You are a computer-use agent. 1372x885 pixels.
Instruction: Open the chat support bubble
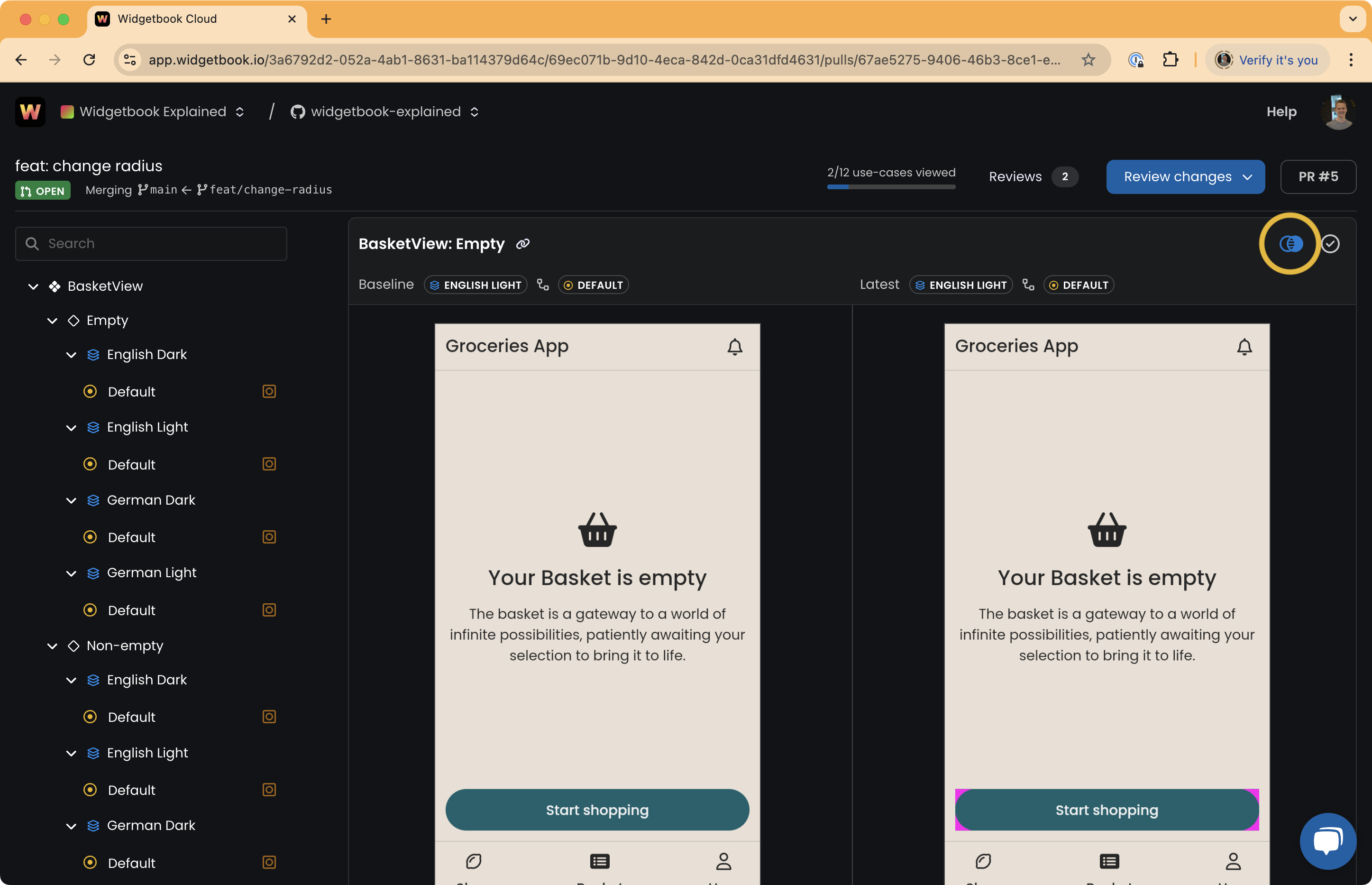point(1327,841)
